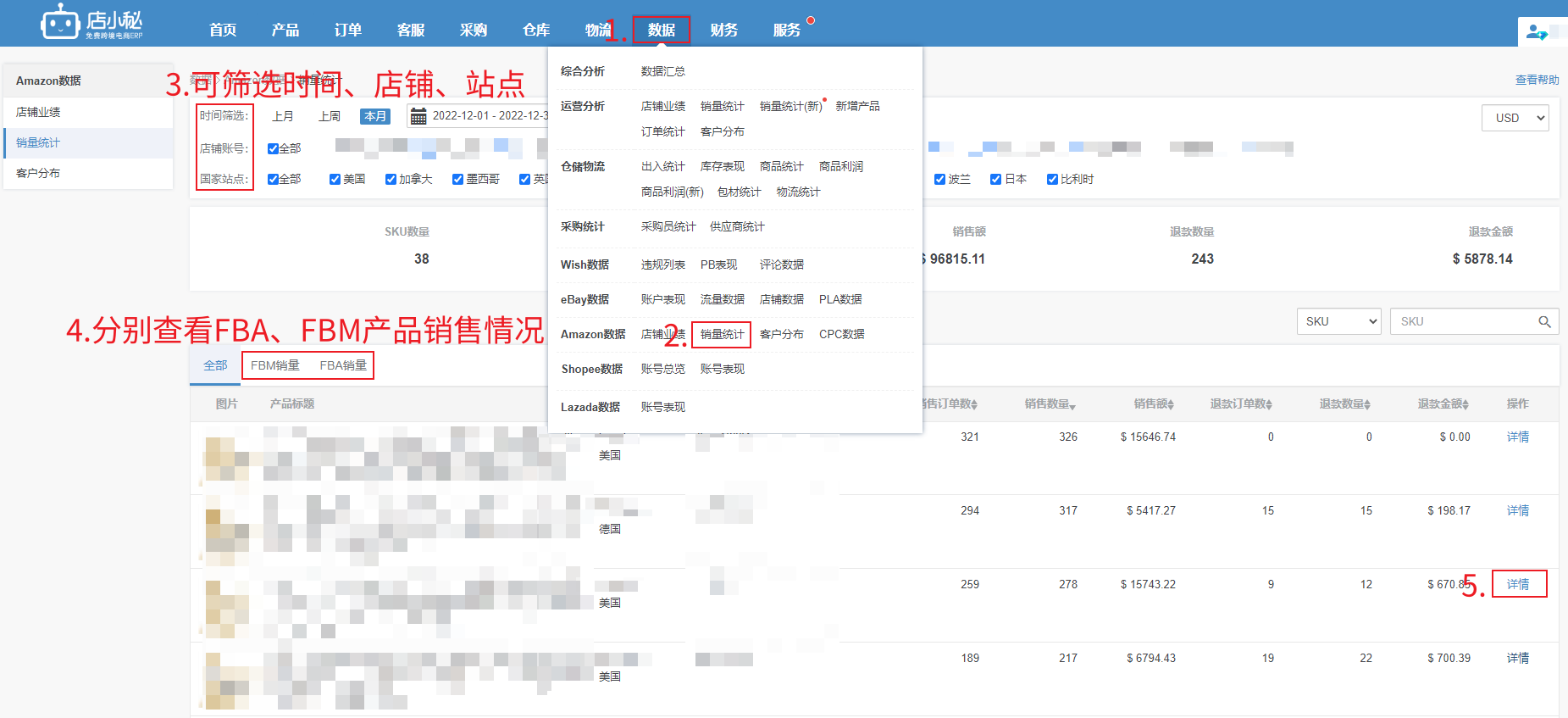Filter time by 上月
This screenshot has height=718, width=1568.
coord(283,116)
